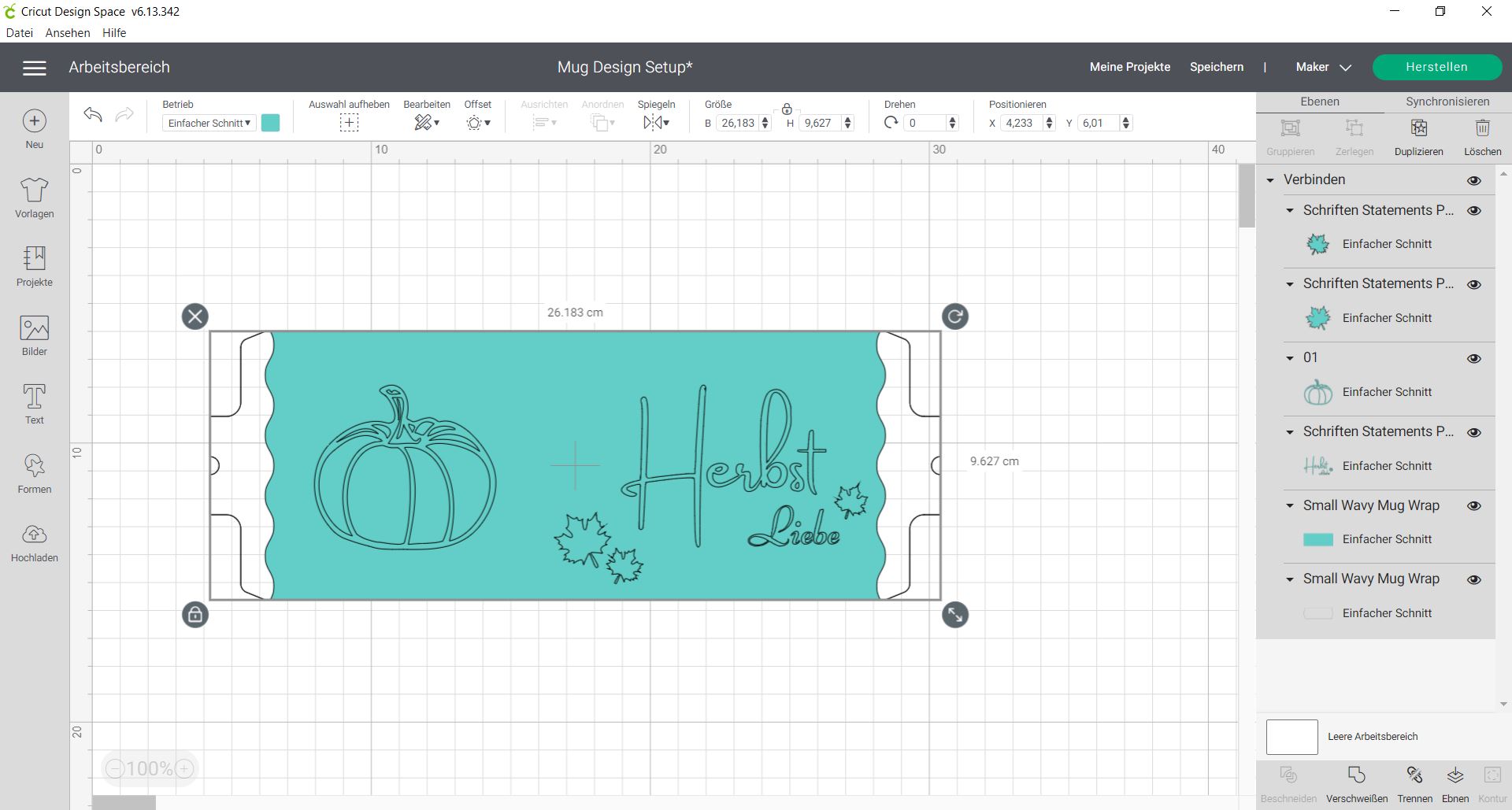Click the teal operation color swatch
Viewport: 1512px width, 810px height.
(x=270, y=123)
